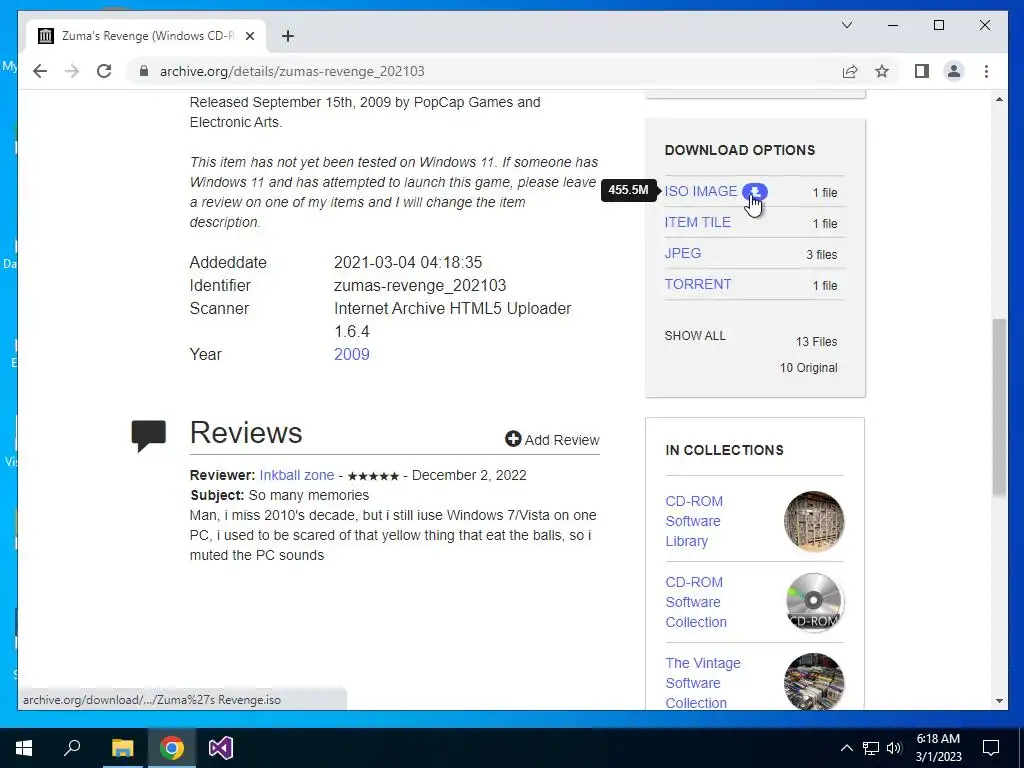The width and height of the screenshot is (1024, 768).
Task: Click the network tray icon
Action: click(871, 748)
